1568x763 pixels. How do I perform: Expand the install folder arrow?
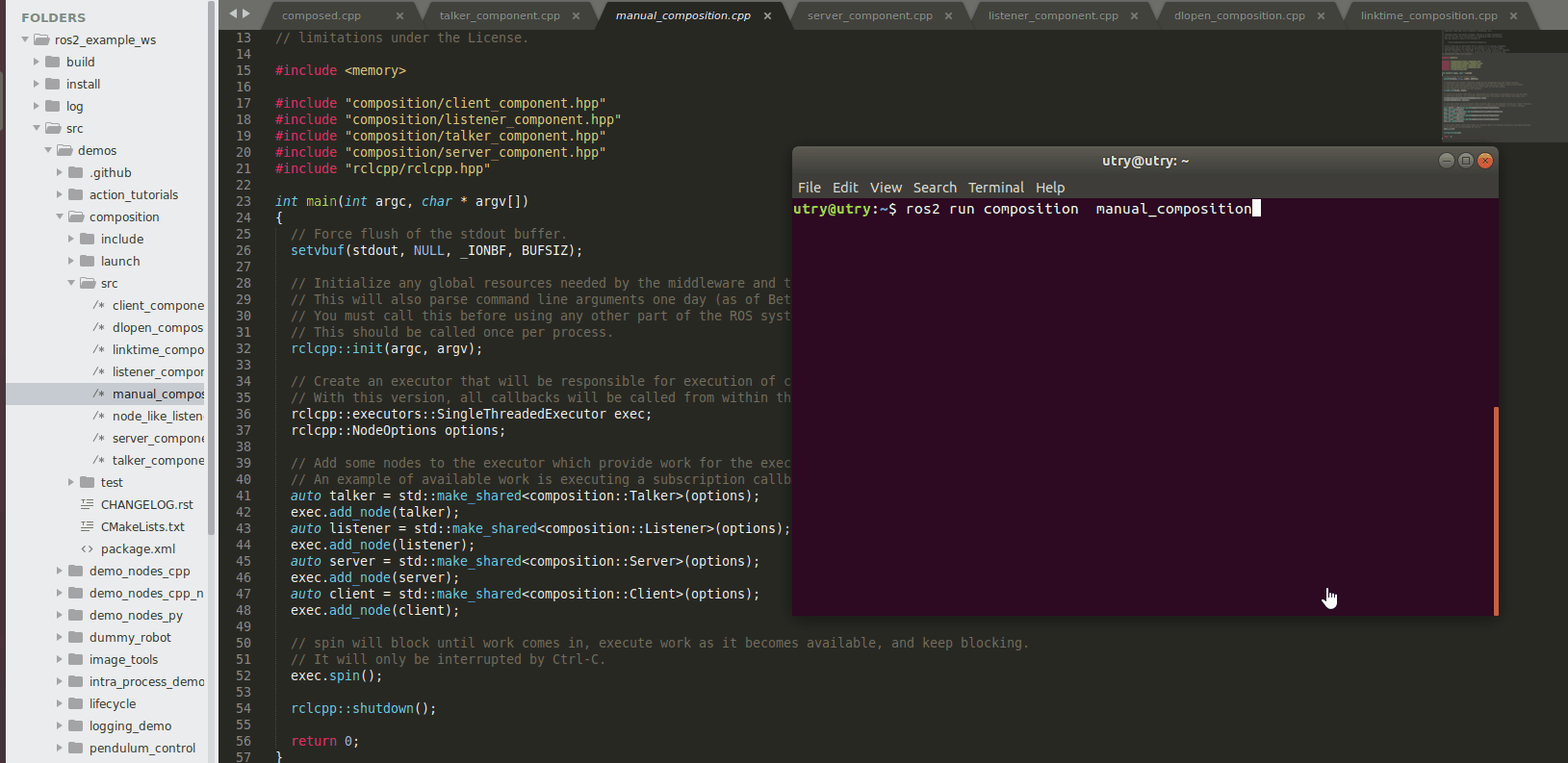[37, 84]
